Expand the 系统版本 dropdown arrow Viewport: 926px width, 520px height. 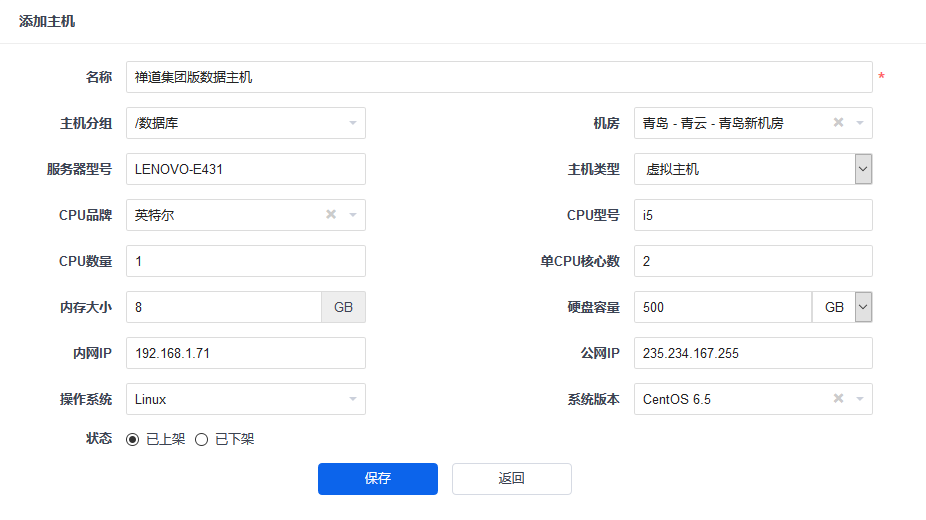(x=860, y=399)
